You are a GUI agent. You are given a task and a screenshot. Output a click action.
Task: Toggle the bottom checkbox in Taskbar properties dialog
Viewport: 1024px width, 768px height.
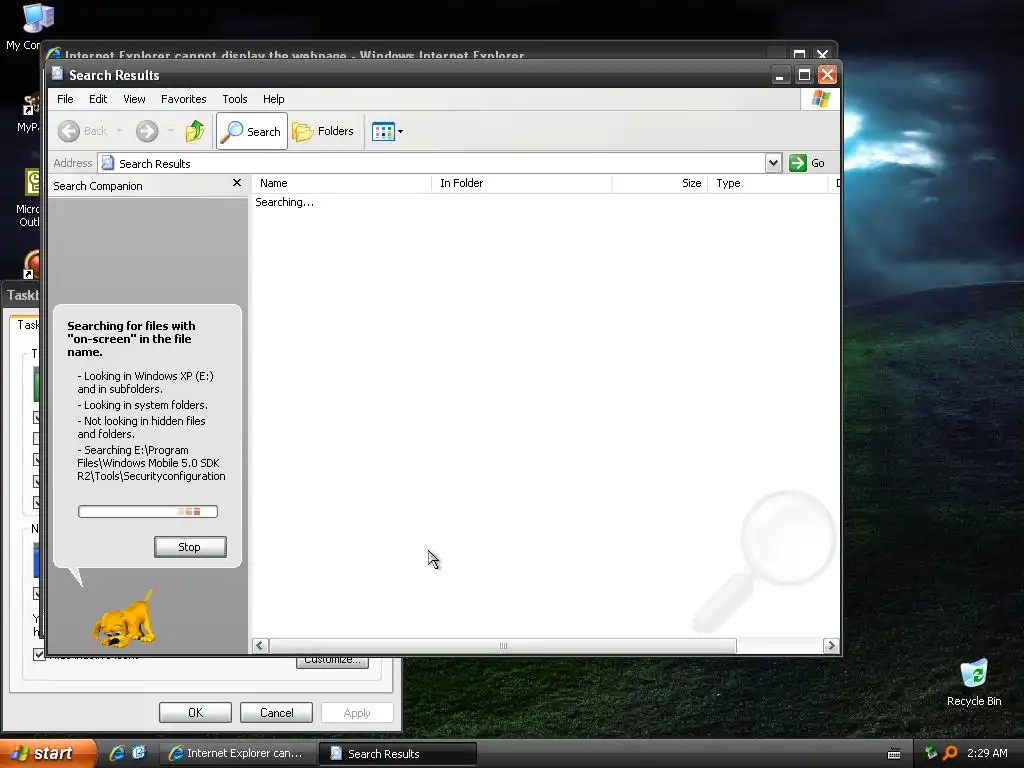tap(39, 654)
